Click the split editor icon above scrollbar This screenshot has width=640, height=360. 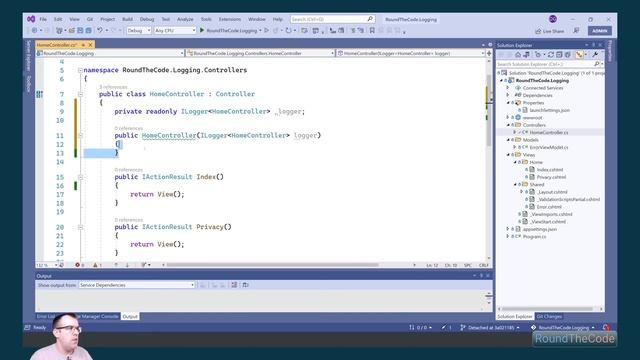click(489, 53)
